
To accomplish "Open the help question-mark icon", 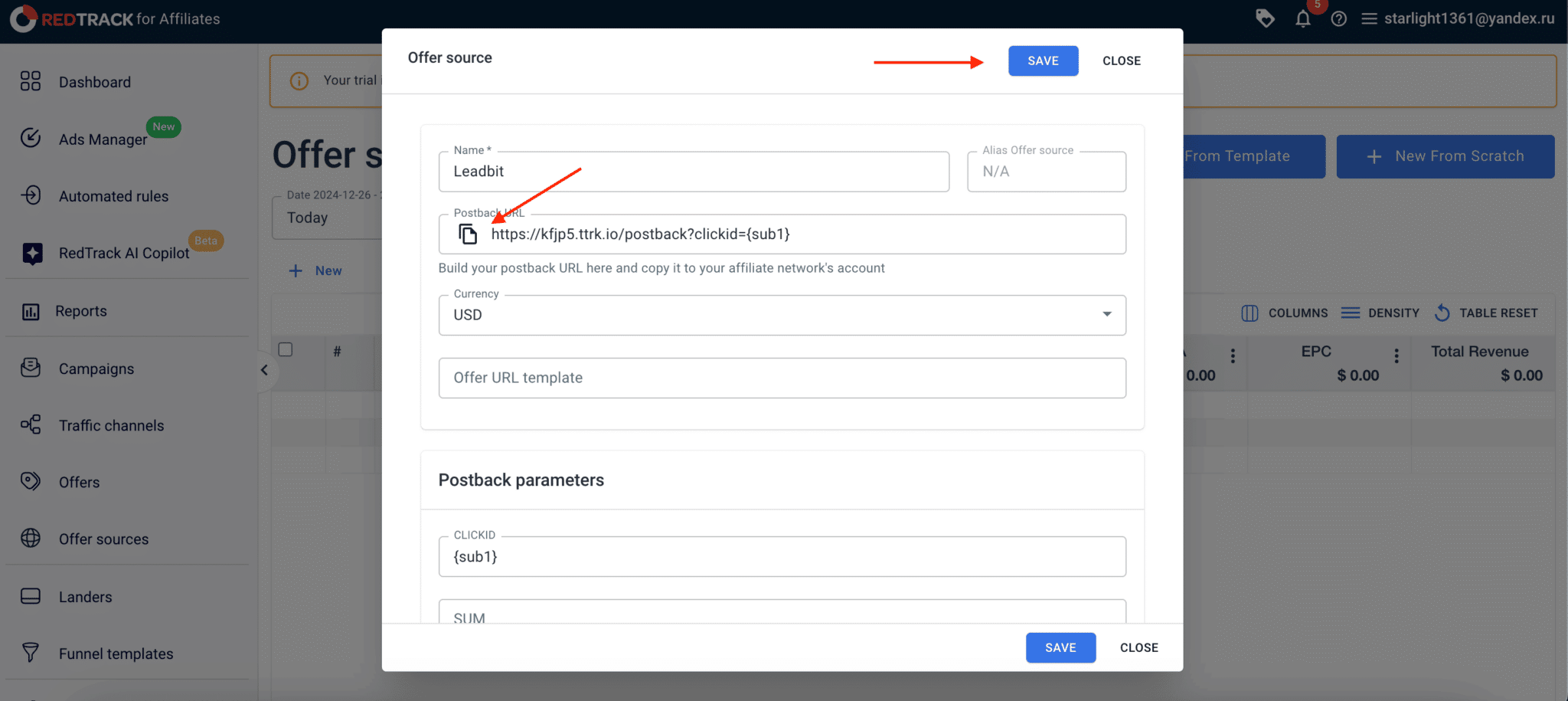I will click(x=1338, y=18).
